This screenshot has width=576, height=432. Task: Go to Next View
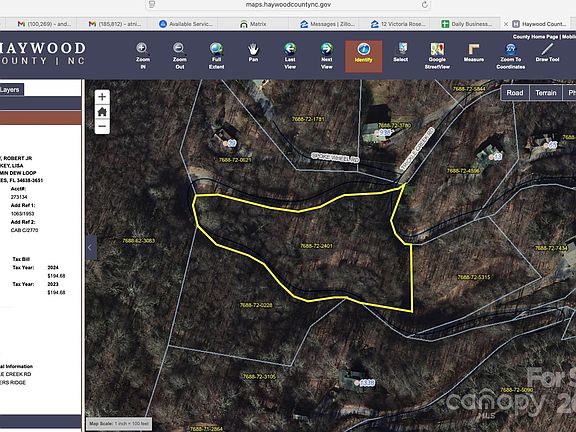[x=327, y=56]
